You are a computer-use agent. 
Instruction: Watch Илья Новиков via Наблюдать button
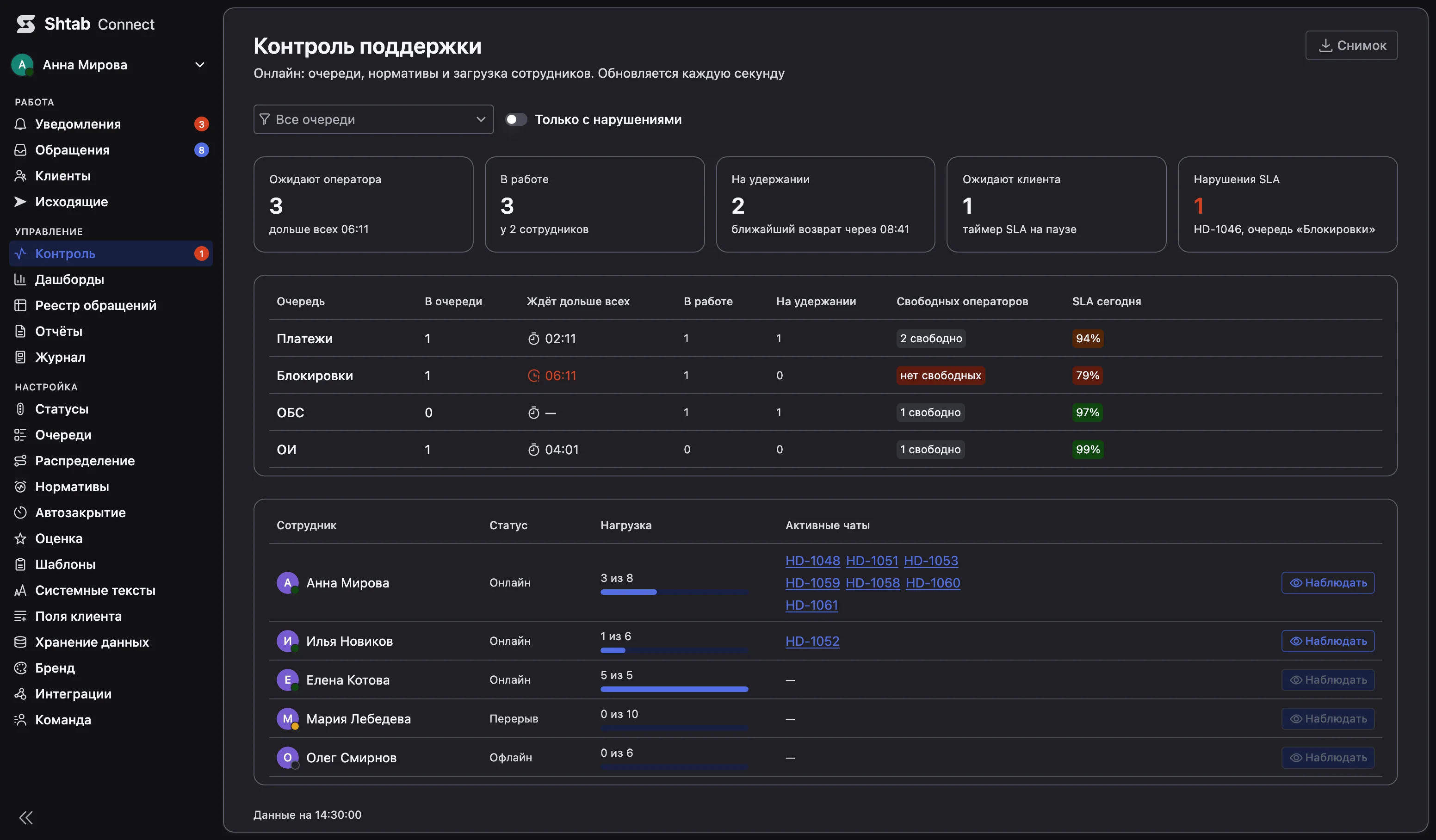(x=1328, y=641)
